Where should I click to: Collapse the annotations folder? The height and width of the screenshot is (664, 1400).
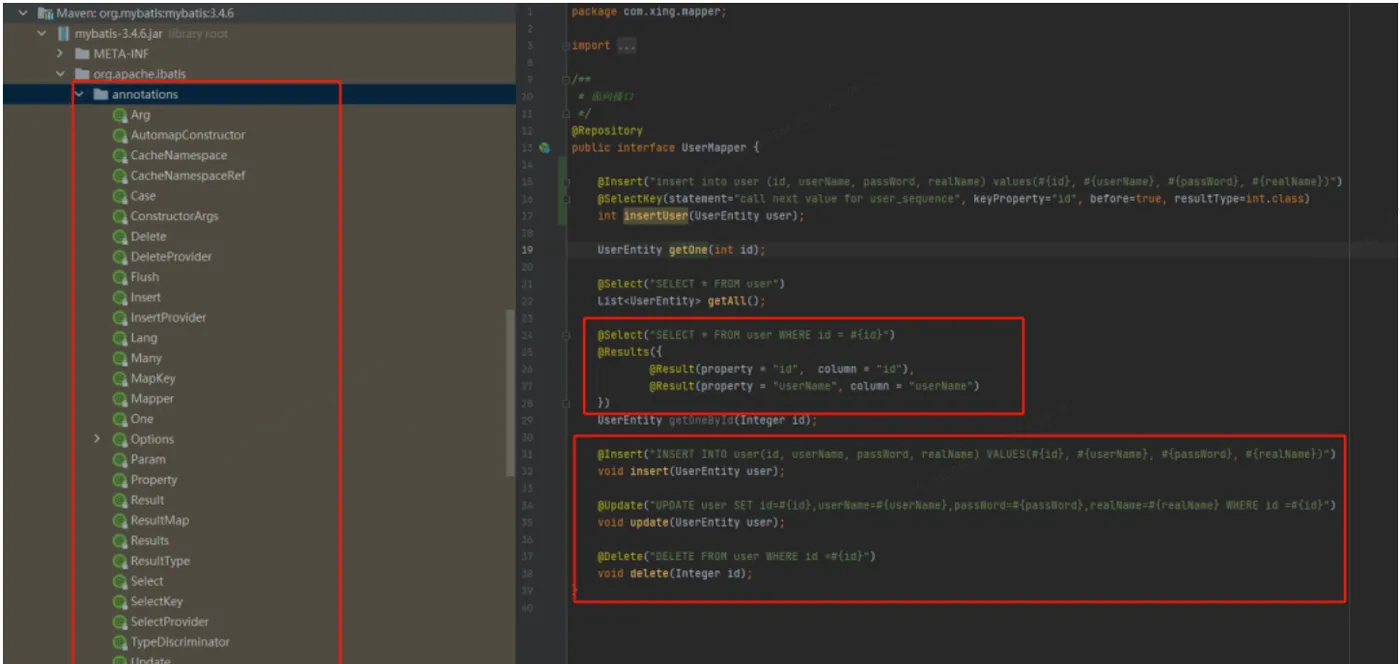[x=79, y=94]
